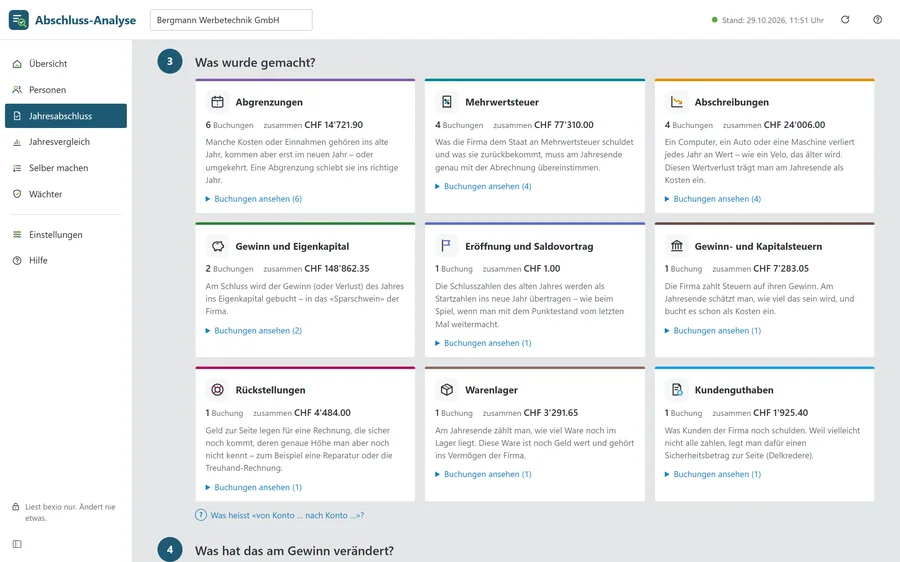Screen dimensions: 900x562
Task: Click the piggy bank icon for Gewinn und Eigenkapital
Action: click(218, 246)
